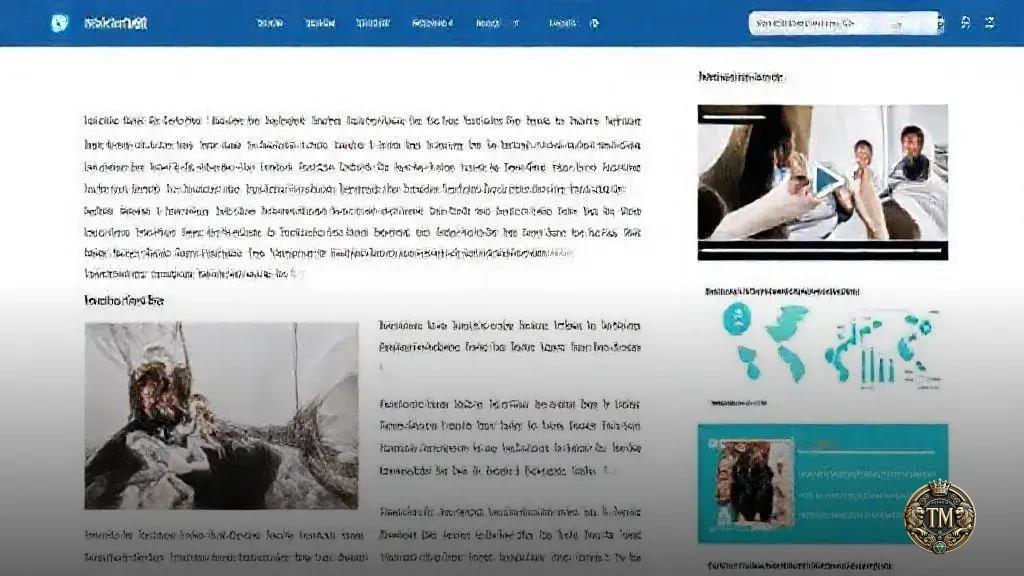The height and width of the screenshot is (576, 1024).
Task: Click the sidebar heading above the video player
Action: point(740,74)
